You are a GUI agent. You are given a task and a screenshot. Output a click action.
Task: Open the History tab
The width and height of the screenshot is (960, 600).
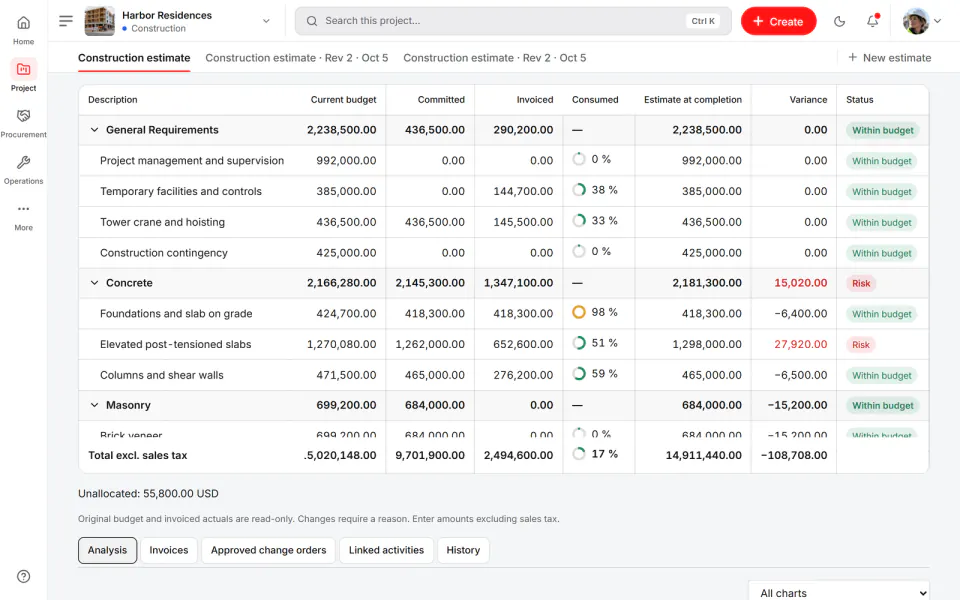pyautogui.click(x=463, y=550)
